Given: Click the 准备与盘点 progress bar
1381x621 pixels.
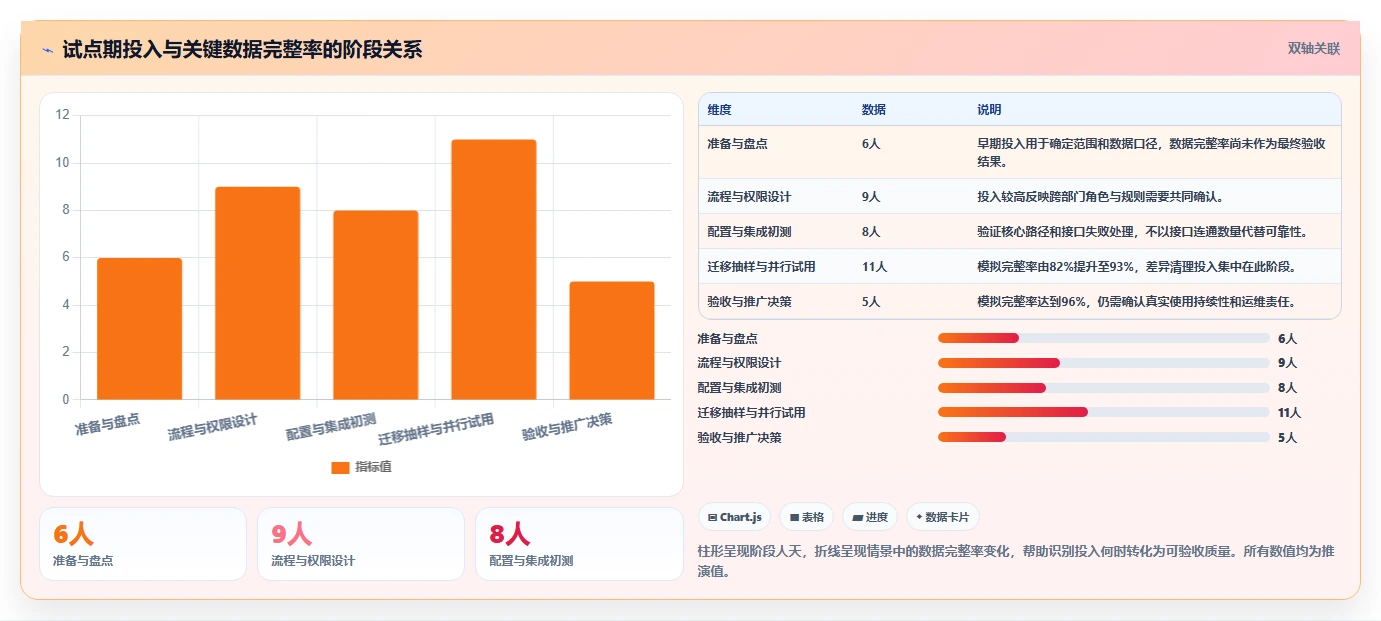Looking at the screenshot, I should click(x=1104, y=338).
